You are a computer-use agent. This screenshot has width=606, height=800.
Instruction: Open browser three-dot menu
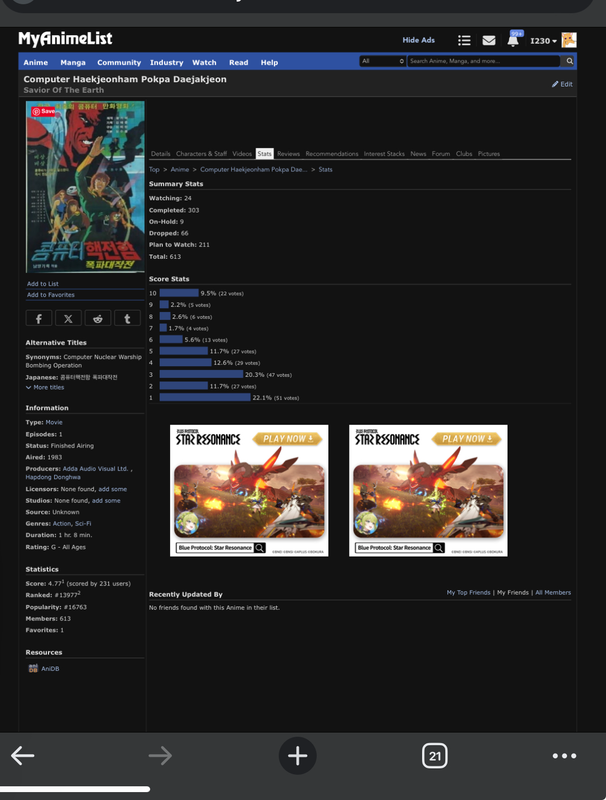point(564,756)
